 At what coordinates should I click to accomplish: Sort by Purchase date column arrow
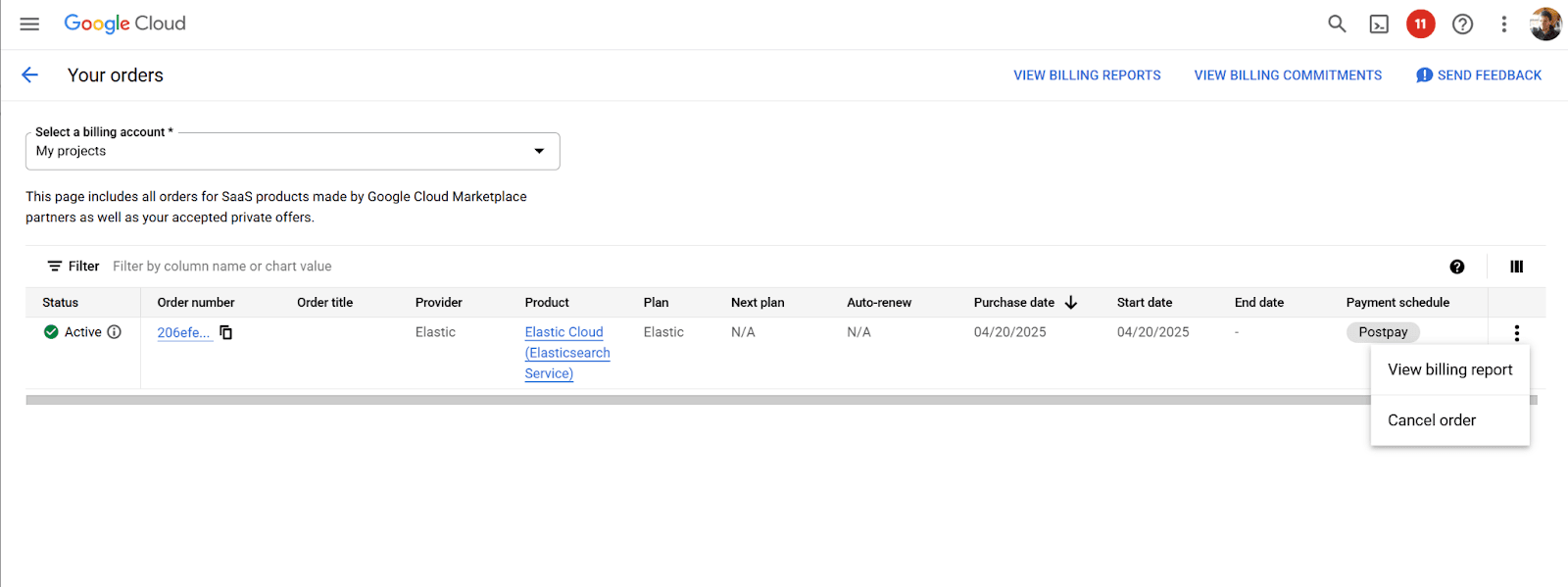(x=1071, y=303)
